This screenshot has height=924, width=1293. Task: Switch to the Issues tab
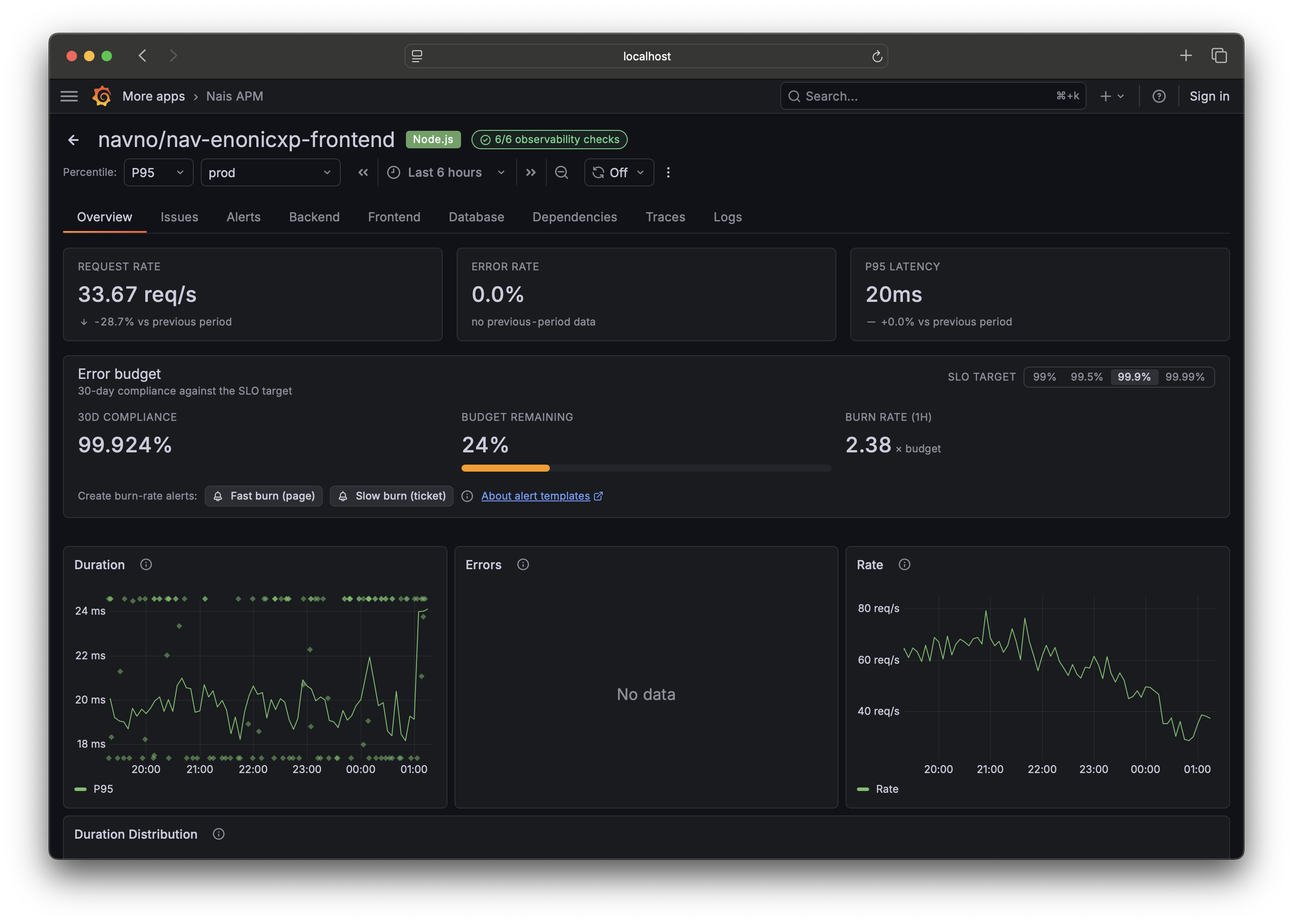click(179, 217)
